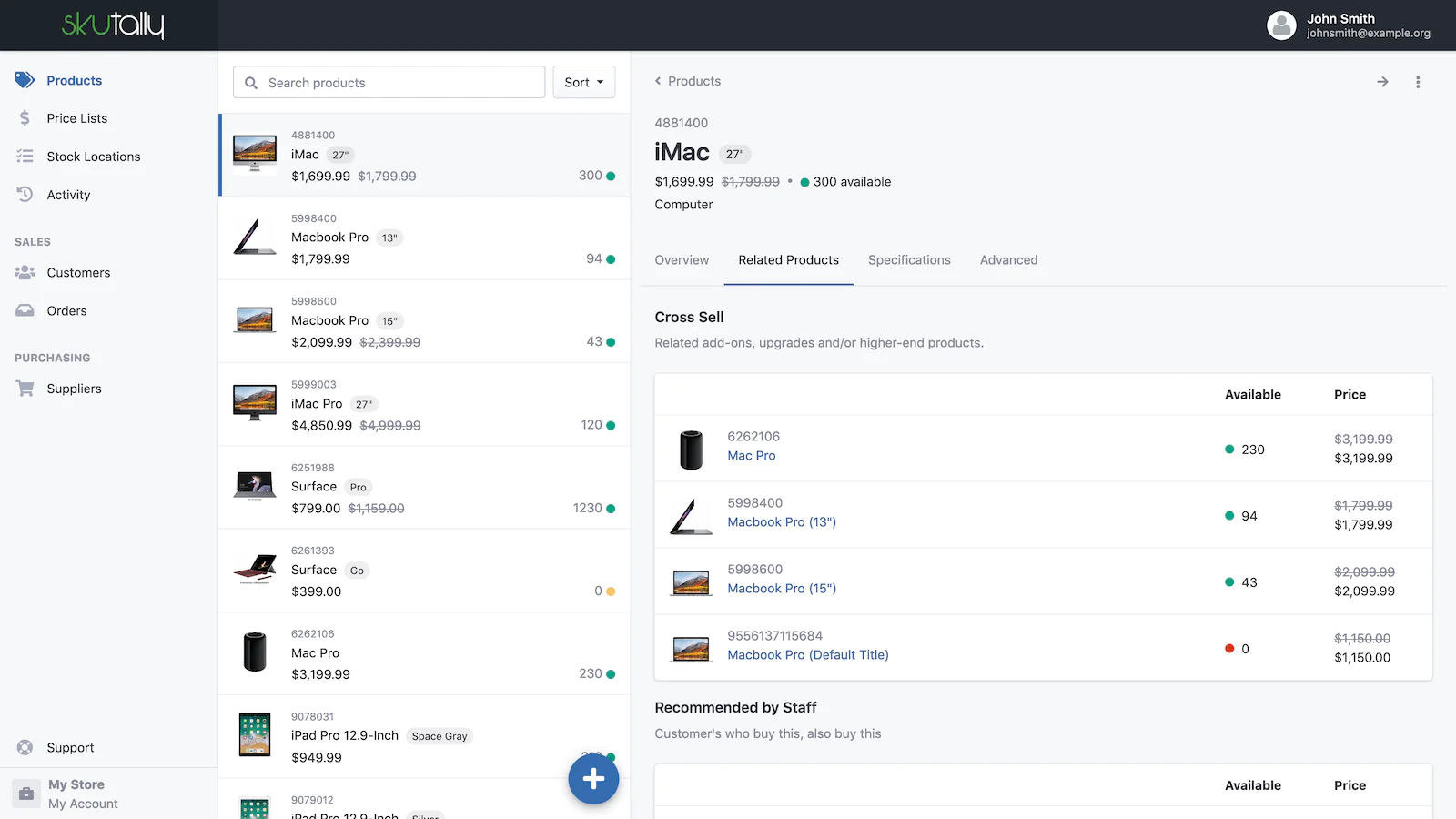Viewport: 1456px width, 819px height.
Task: Click the Macbook Pro 13" thumbnail in product list
Action: click(255, 238)
